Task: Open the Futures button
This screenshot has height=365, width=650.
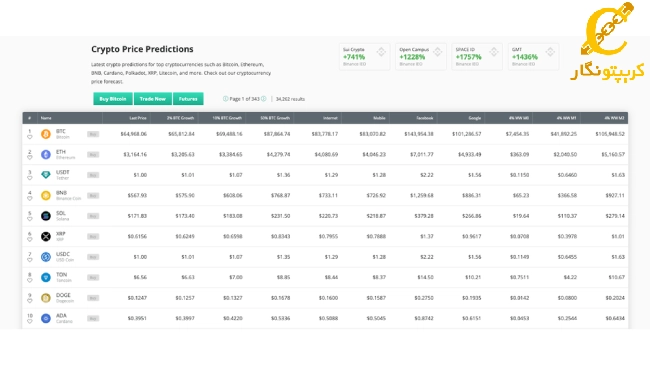Action: click(188, 99)
